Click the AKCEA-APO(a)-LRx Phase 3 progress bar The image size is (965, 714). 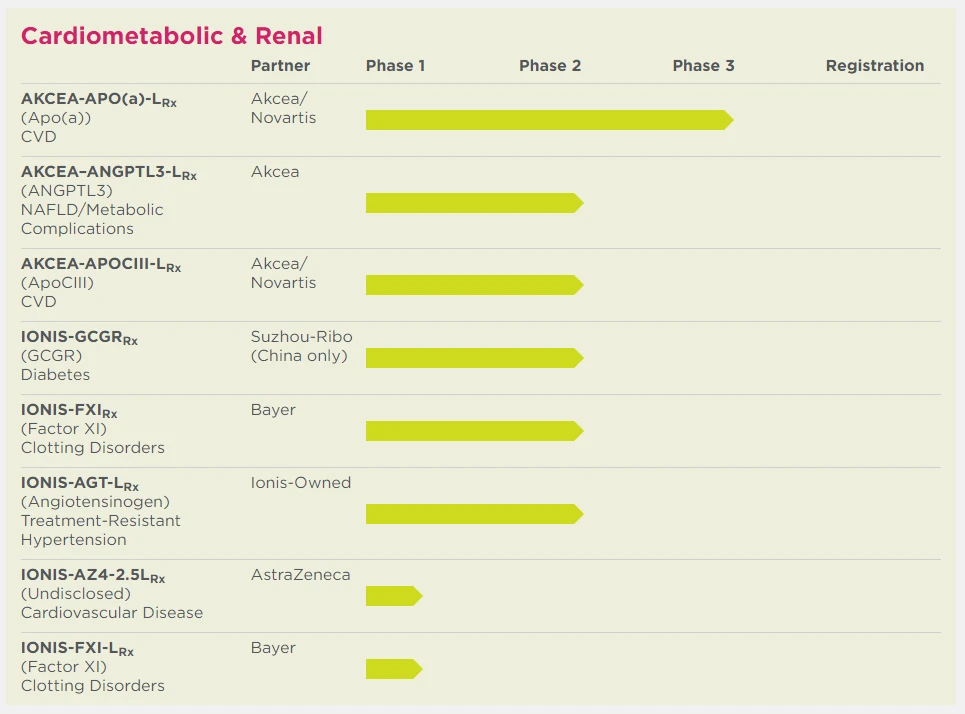point(549,120)
